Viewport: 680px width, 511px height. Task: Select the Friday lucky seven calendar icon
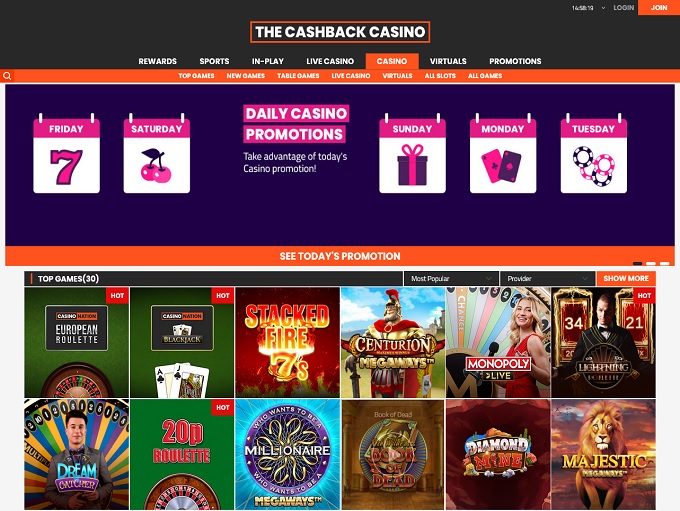(66, 154)
